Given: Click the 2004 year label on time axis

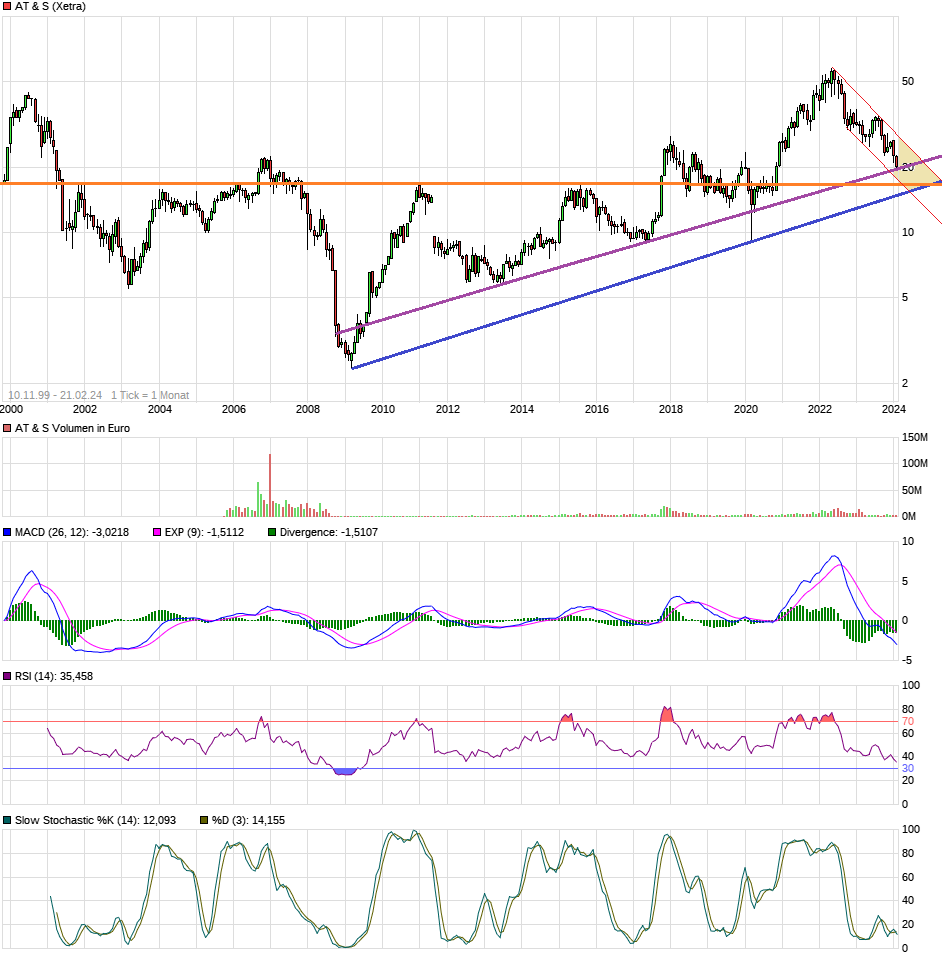Looking at the screenshot, I should [x=159, y=409].
